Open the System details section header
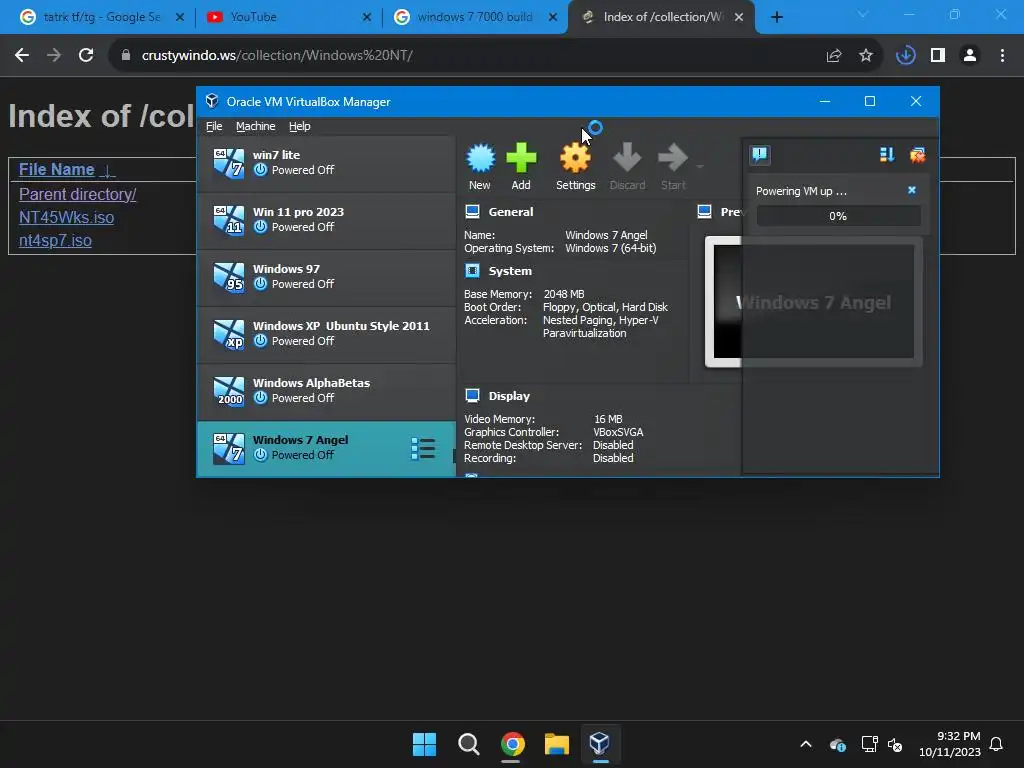1024x768 pixels. (x=510, y=271)
